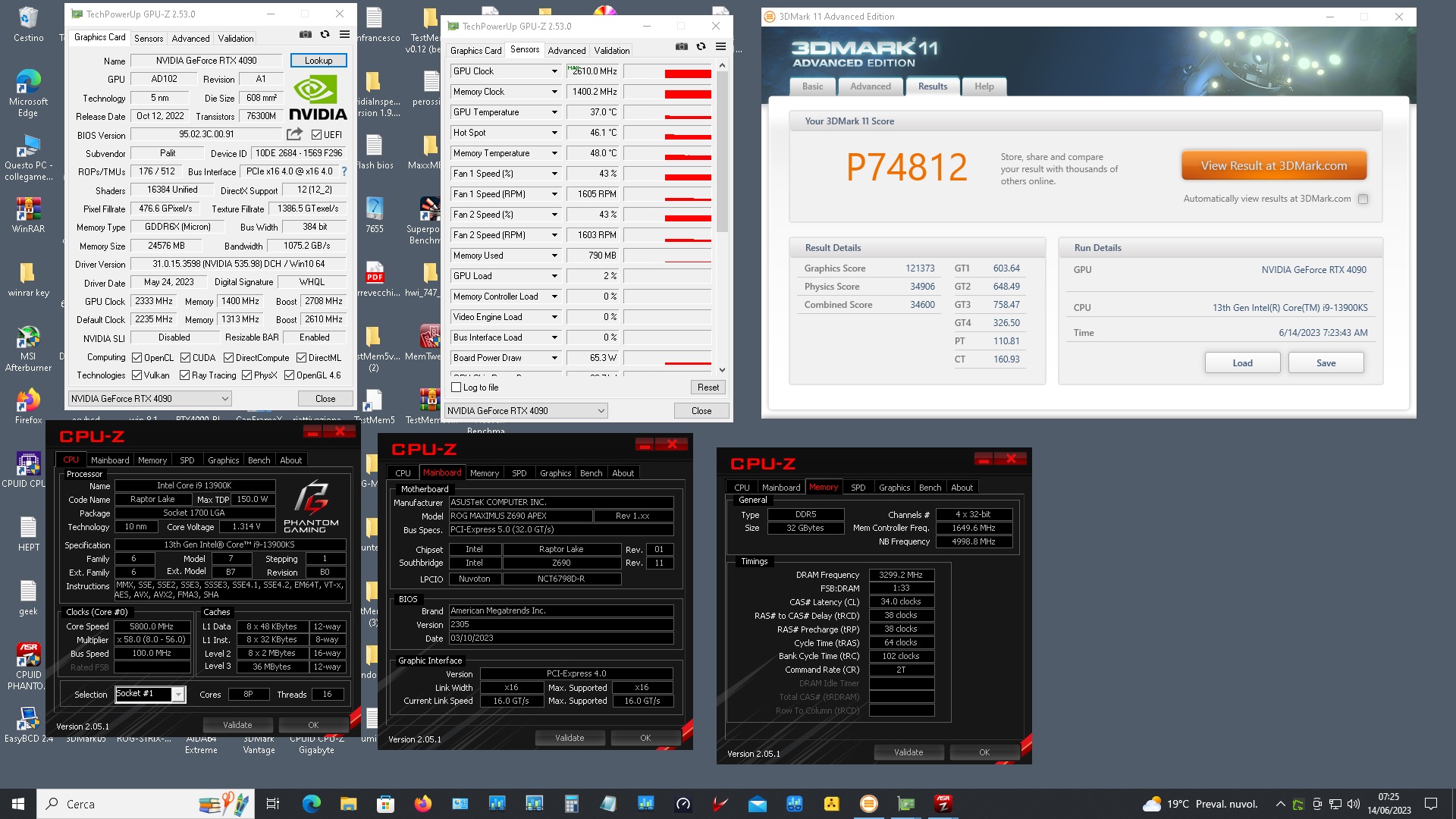Image resolution: width=1456 pixels, height=819 pixels.
Task: Open the hamburger menu in GPU-Z Graphics Card window
Action: (x=344, y=34)
